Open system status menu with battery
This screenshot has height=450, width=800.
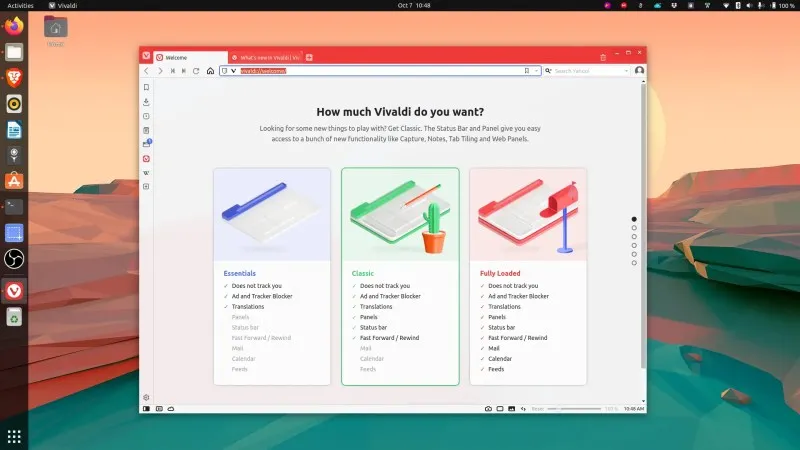point(758,6)
